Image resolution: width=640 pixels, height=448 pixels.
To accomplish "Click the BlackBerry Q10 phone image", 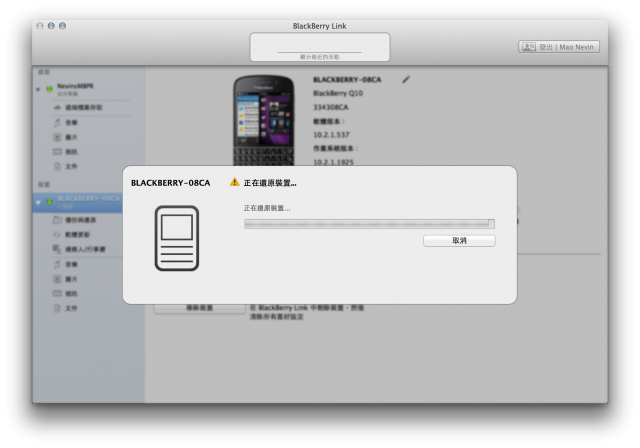I will [x=264, y=120].
